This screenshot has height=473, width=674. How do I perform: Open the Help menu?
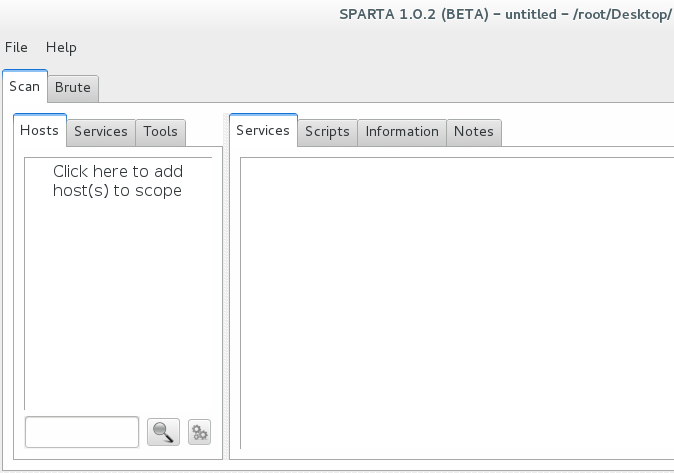(x=61, y=47)
